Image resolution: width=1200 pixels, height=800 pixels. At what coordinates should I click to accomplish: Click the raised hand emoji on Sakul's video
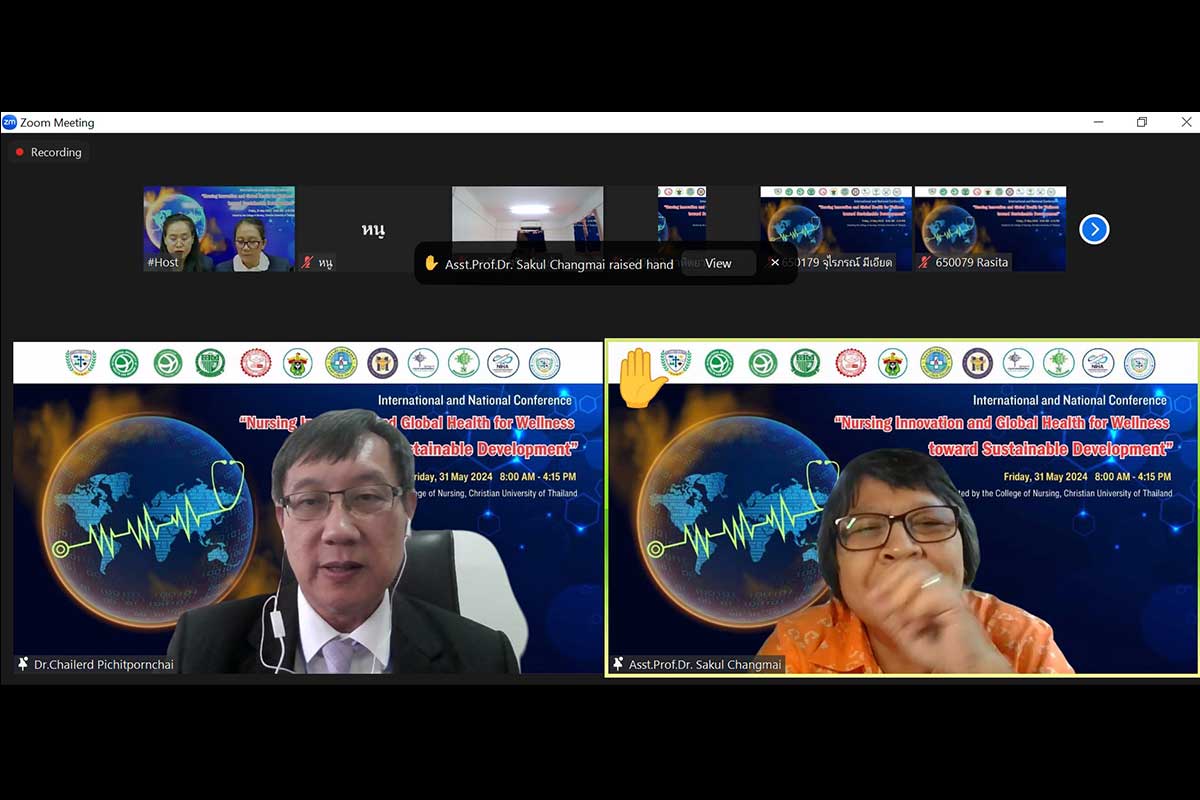pos(640,378)
